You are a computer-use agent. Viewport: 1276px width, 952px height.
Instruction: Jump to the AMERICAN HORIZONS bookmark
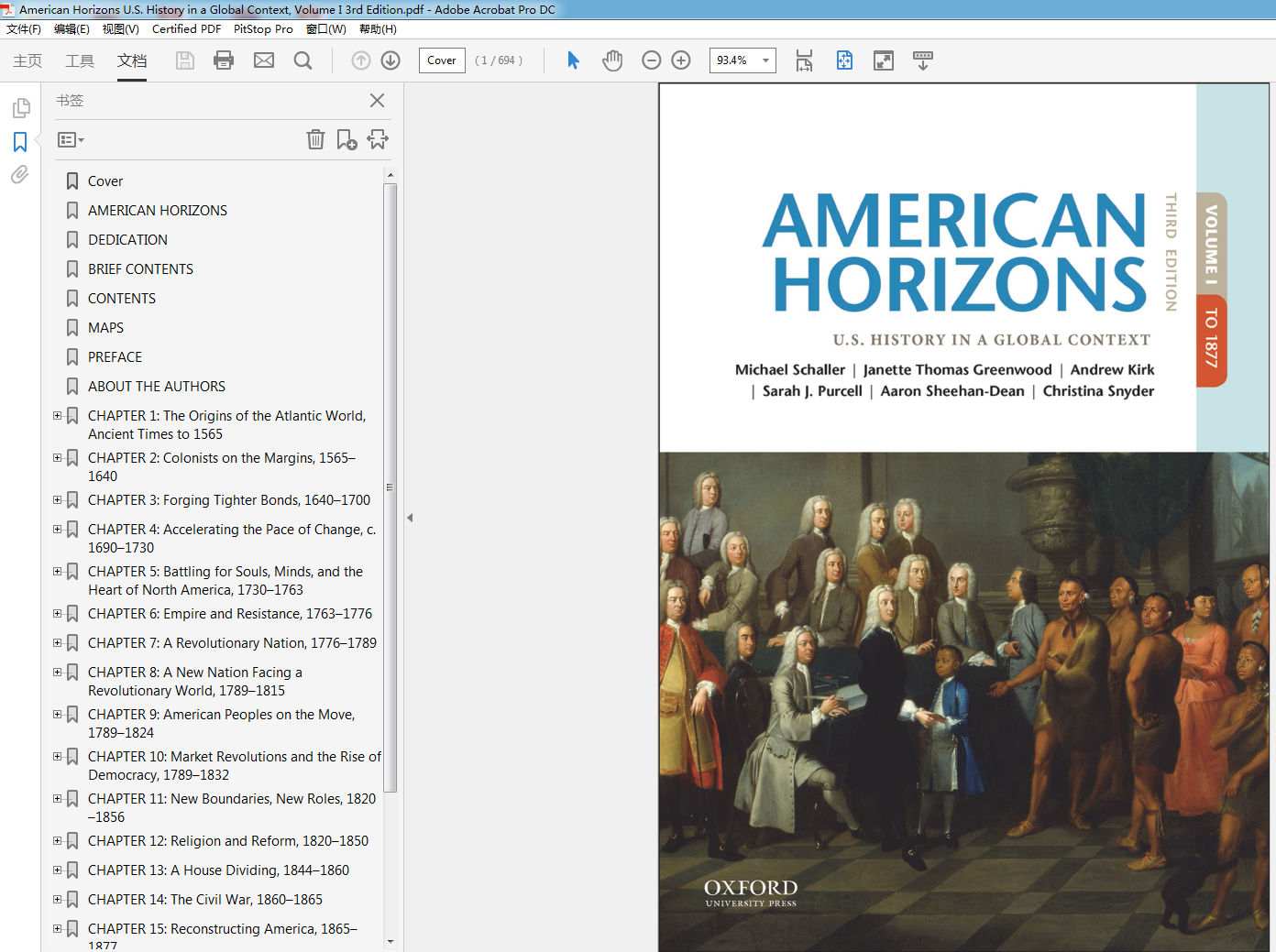158,211
